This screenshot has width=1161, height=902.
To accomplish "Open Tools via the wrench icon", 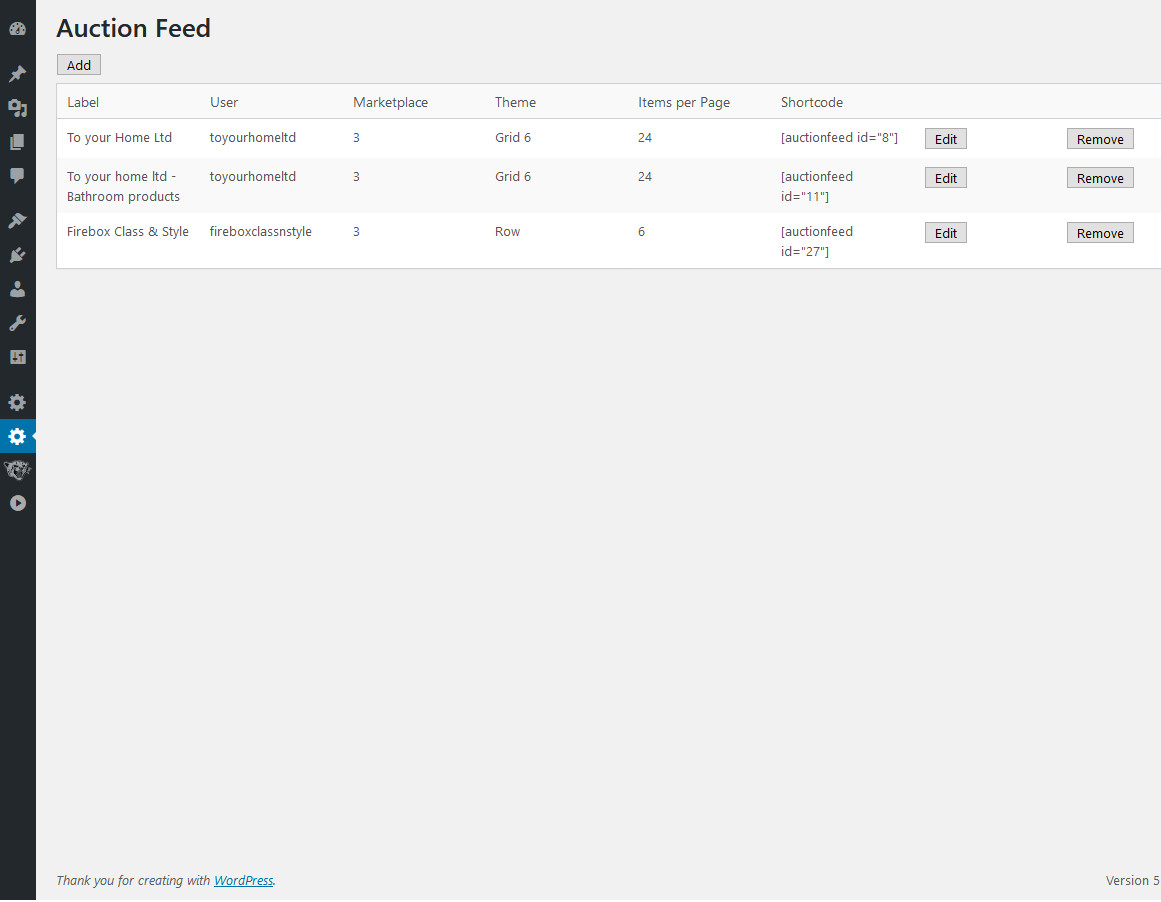I will coord(17,323).
